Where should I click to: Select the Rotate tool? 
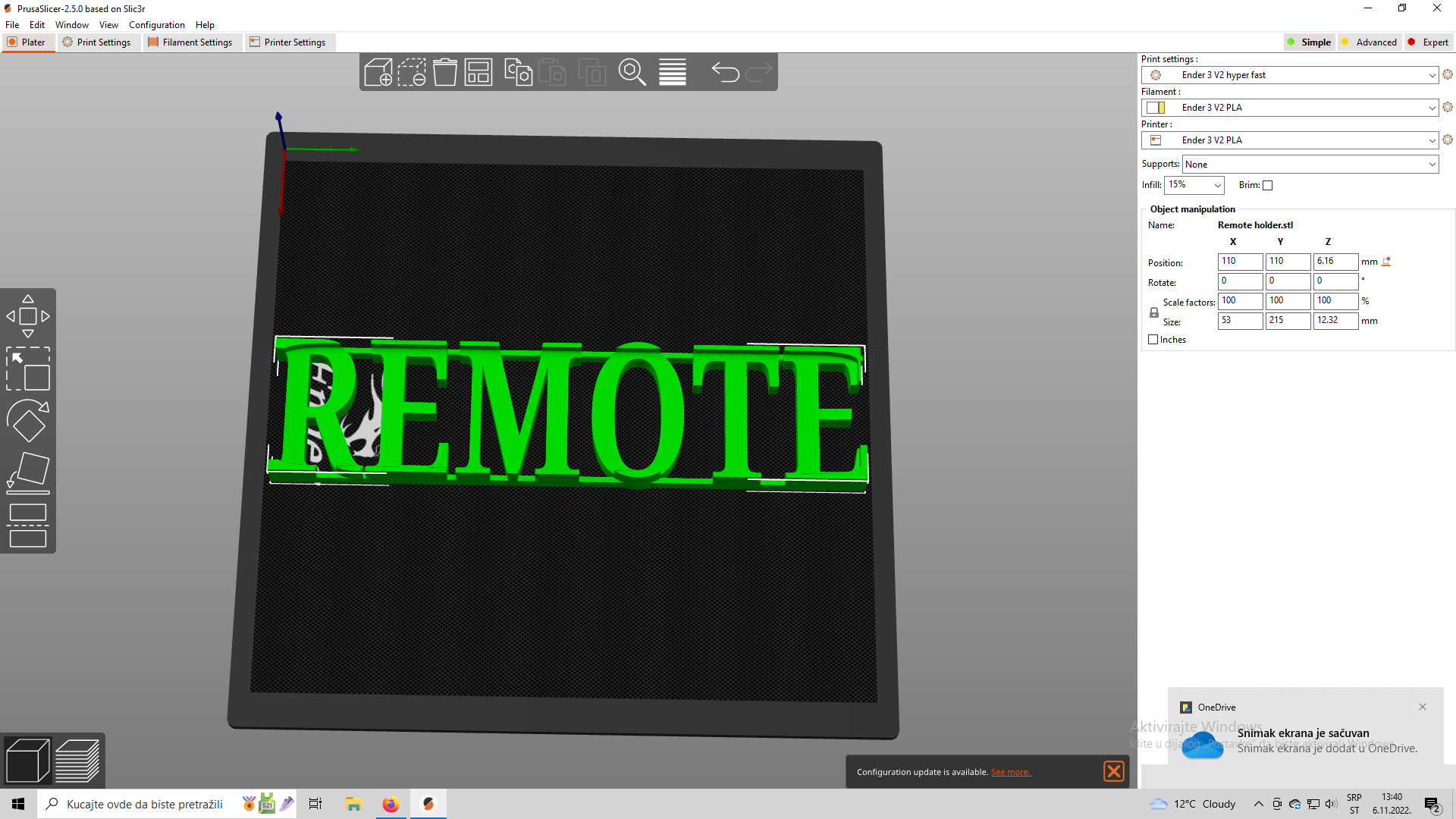click(x=28, y=421)
